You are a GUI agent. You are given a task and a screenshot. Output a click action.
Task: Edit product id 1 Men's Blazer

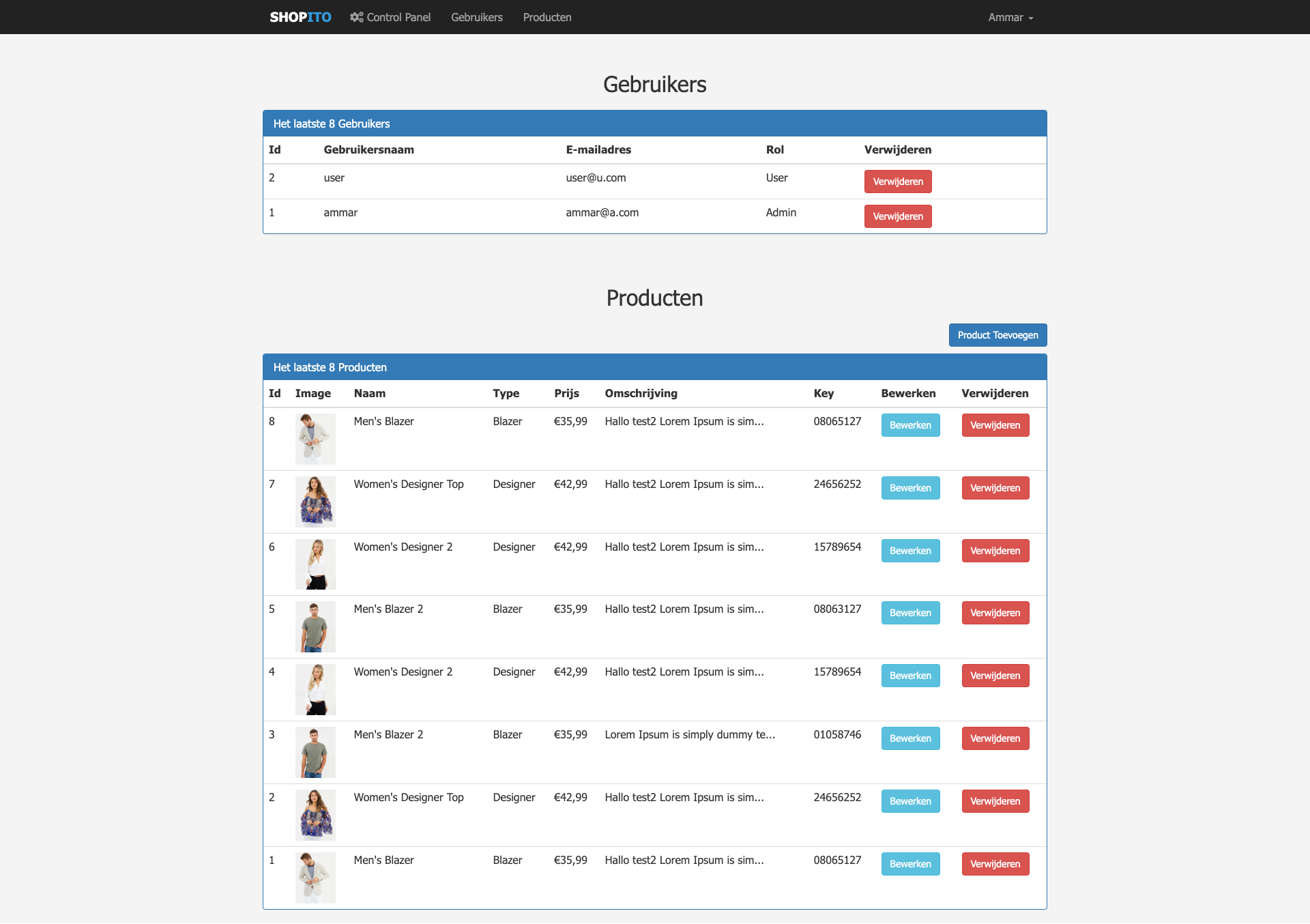(910, 864)
